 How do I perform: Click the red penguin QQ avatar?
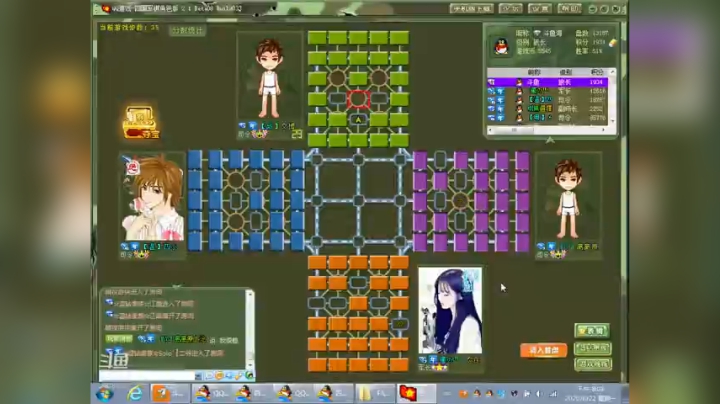coord(501,47)
